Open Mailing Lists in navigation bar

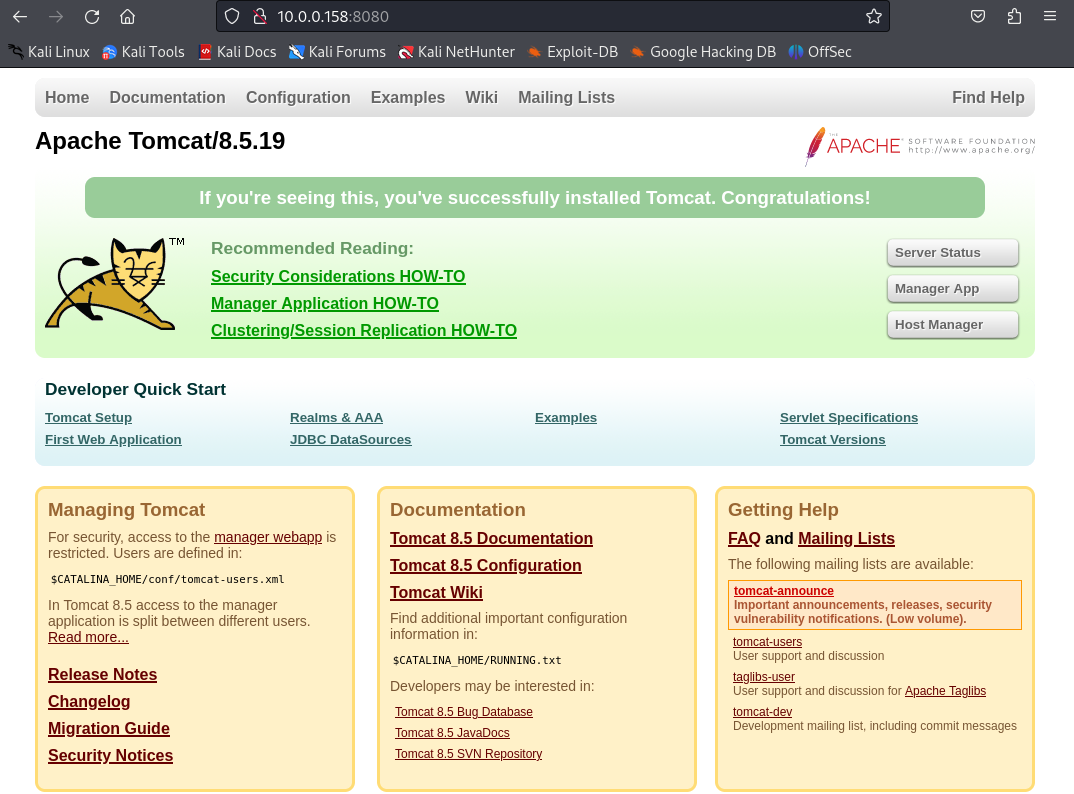(566, 97)
